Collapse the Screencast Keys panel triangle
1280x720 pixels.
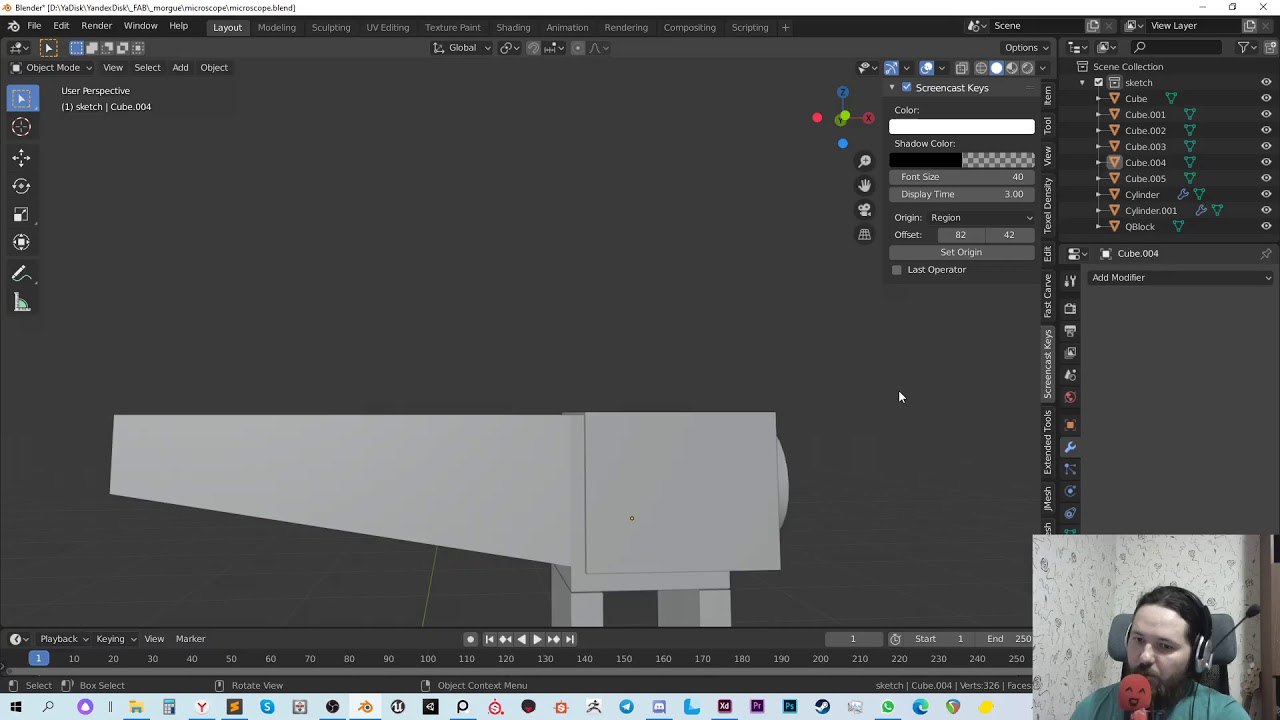pyautogui.click(x=892, y=88)
